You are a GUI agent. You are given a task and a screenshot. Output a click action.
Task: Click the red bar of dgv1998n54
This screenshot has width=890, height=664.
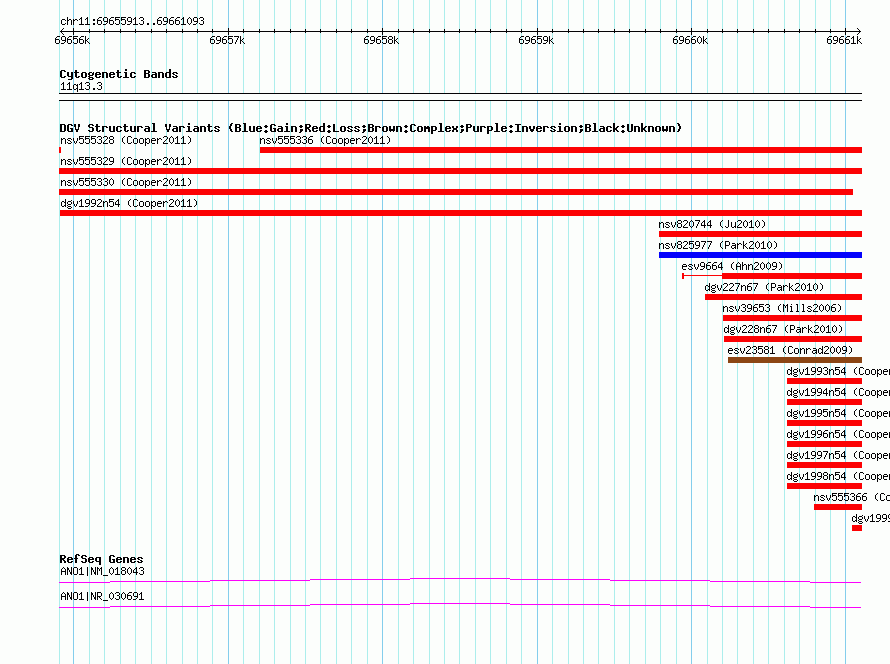[x=824, y=486]
